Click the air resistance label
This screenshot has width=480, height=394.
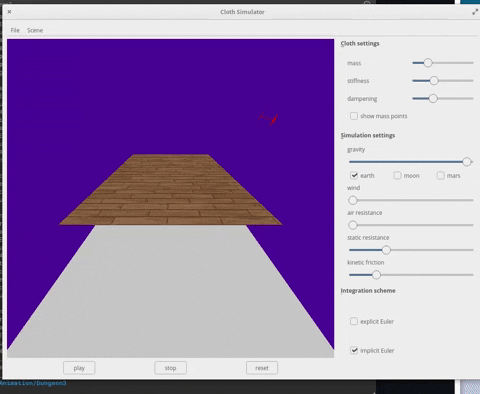(x=364, y=213)
